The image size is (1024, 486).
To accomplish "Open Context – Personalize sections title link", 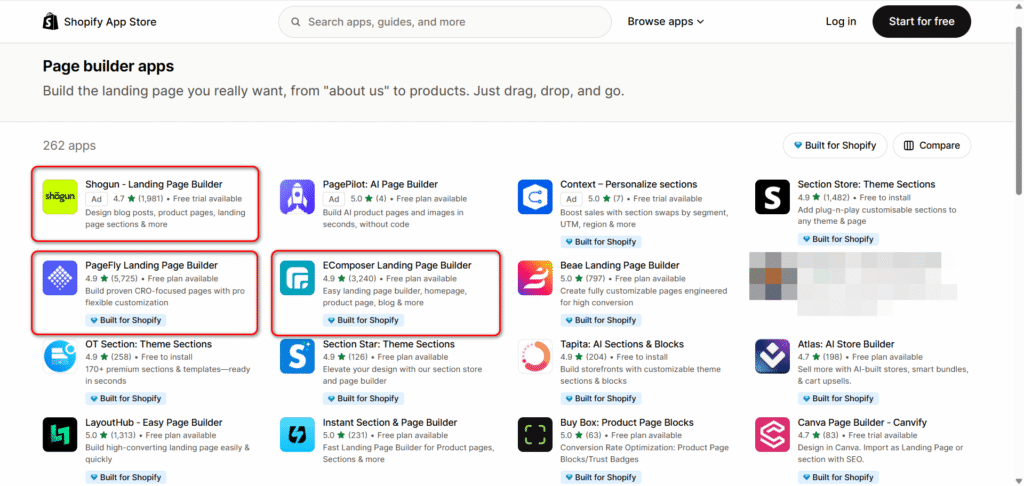I will (629, 184).
